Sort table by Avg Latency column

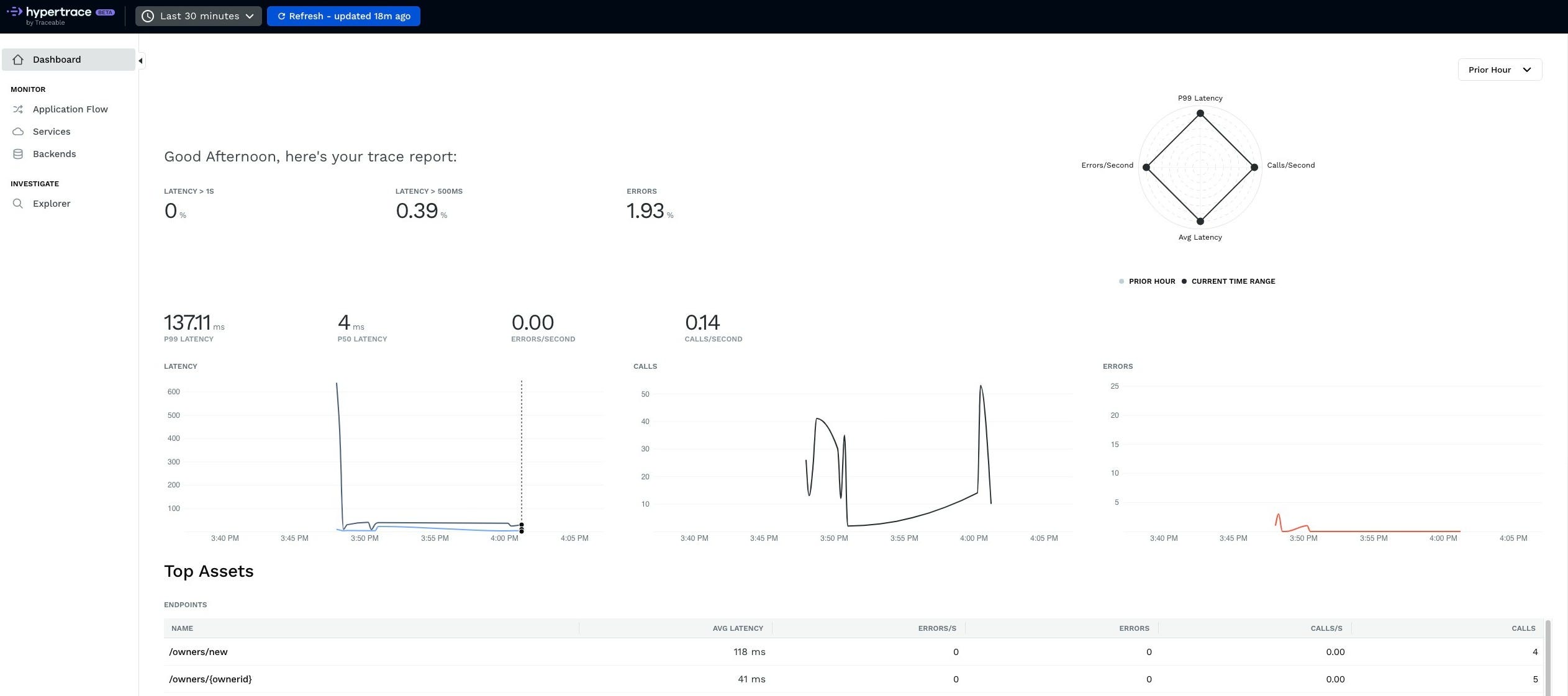737,628
